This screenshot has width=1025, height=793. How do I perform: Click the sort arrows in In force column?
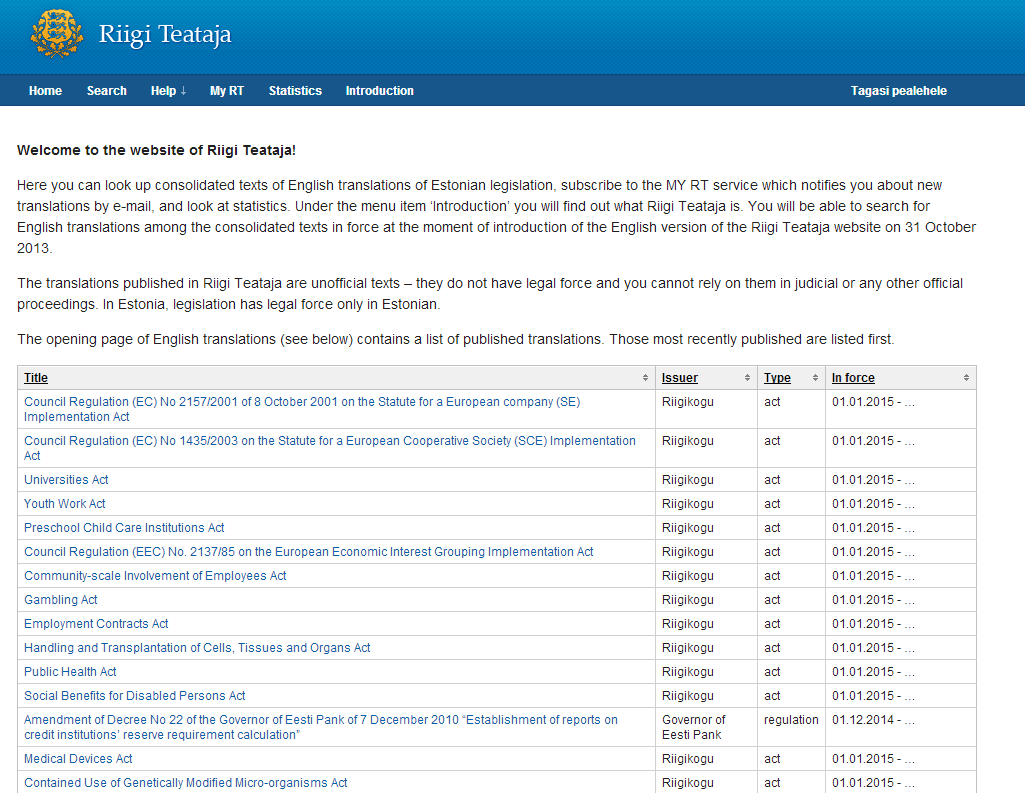tap(966, 378)
